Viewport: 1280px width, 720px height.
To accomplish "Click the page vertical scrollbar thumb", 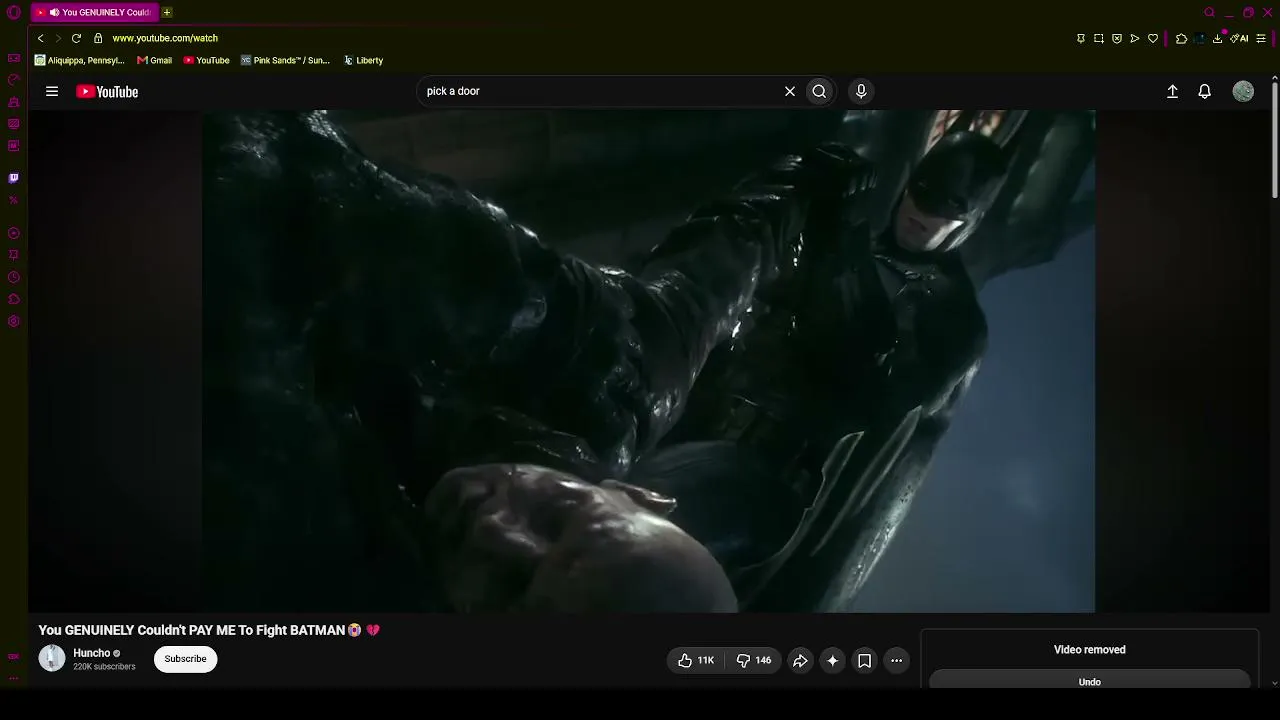I will [x=1275, y=138].
